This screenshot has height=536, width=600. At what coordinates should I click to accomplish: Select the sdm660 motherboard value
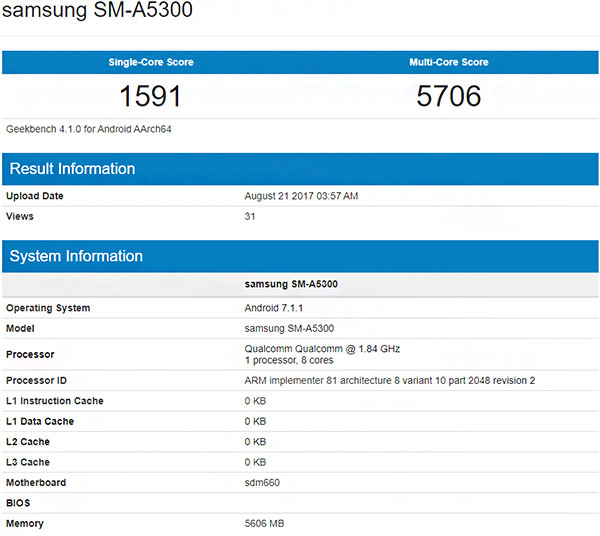(262, 483)
